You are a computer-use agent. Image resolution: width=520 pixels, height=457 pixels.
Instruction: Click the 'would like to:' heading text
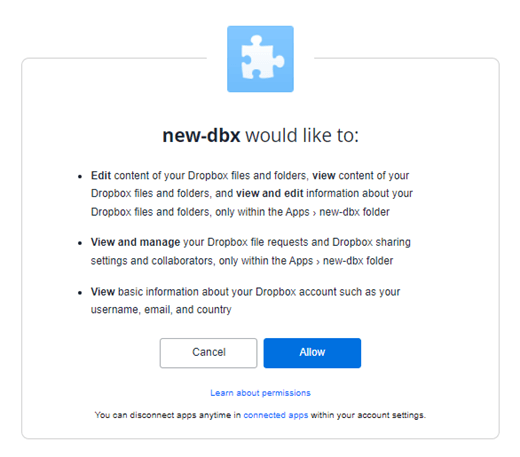click(302, 135)
